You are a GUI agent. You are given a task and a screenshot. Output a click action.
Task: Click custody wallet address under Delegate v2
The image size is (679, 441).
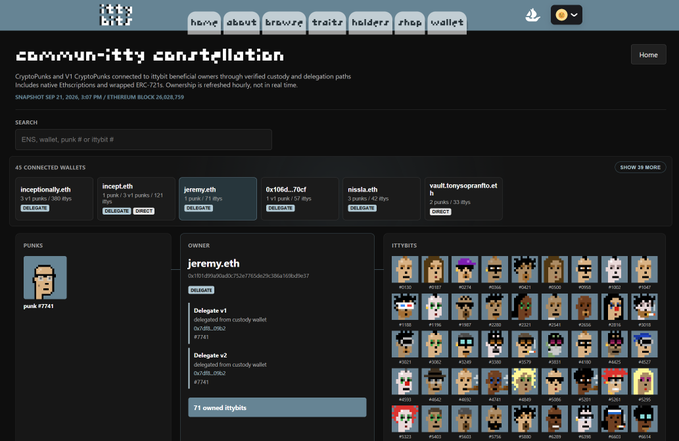[x=210, y=373]
